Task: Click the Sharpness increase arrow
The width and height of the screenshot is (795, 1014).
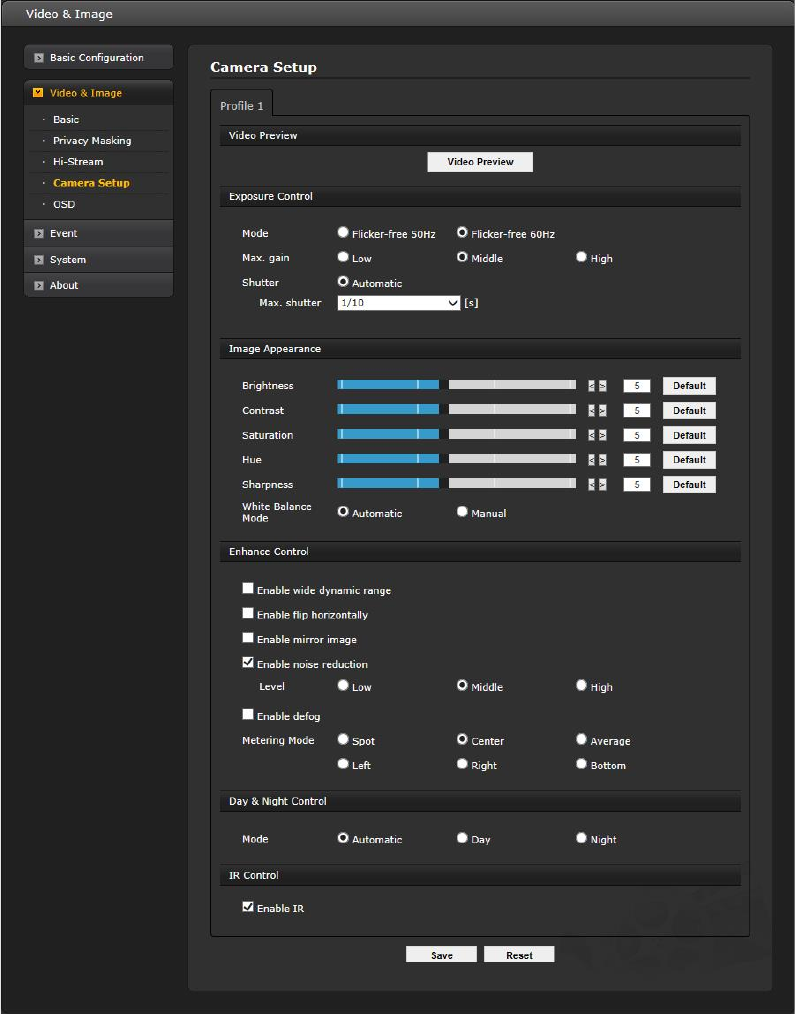Action: [602, 484]
